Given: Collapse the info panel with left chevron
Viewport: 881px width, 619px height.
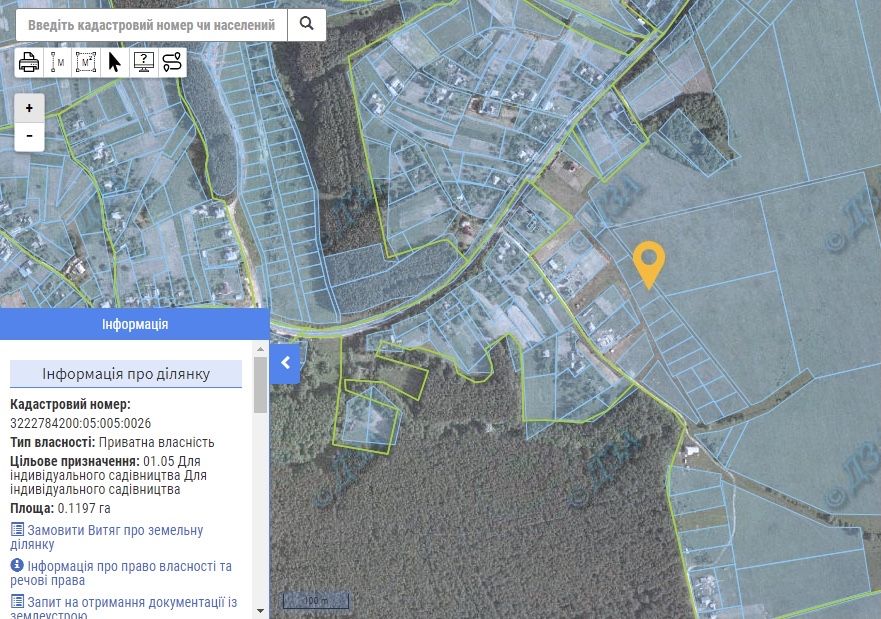Looking at the screenshot, I should click(285, 363).
